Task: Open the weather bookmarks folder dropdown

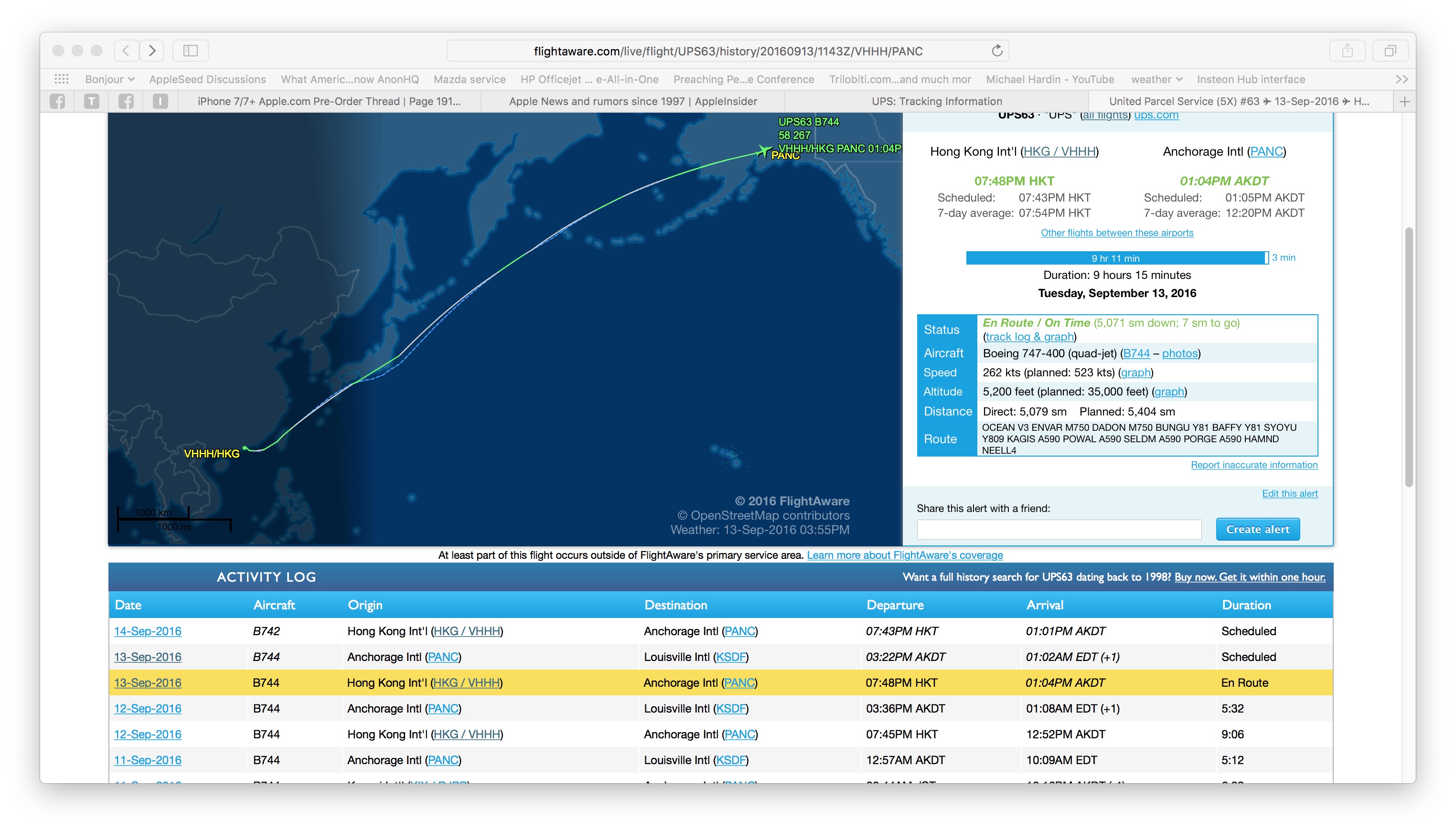Action: [1156, 79]
